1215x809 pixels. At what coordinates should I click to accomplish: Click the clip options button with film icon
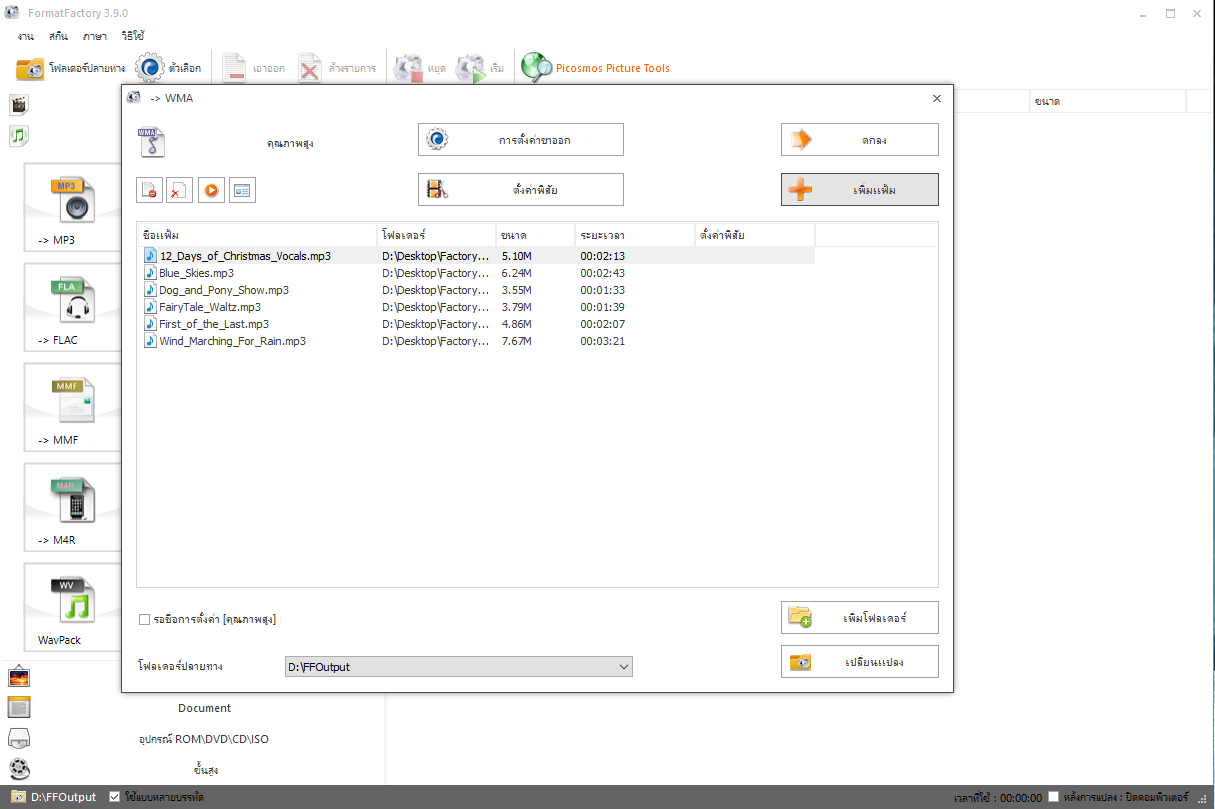pos(521,190)
